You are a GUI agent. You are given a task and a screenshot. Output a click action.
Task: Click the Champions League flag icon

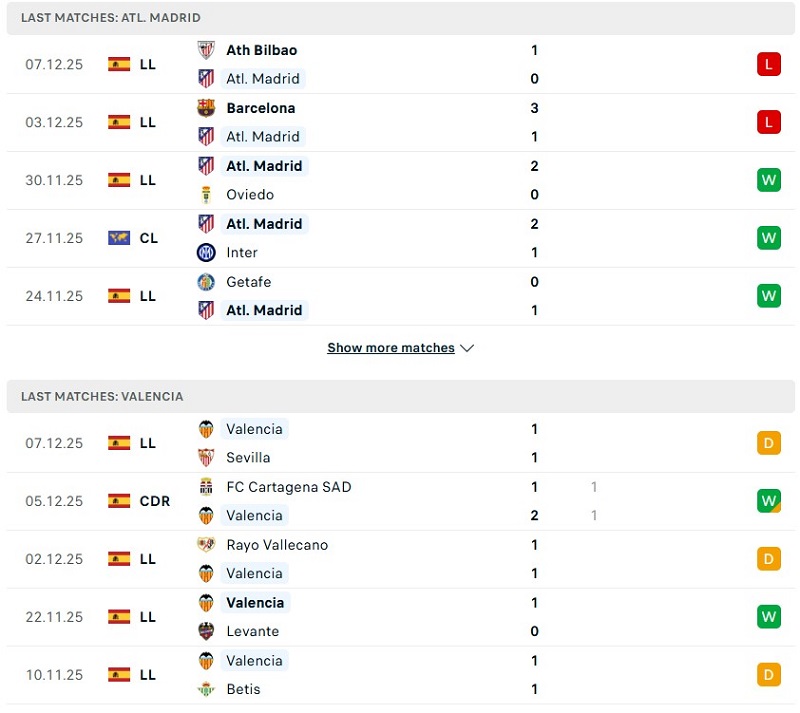120,238
